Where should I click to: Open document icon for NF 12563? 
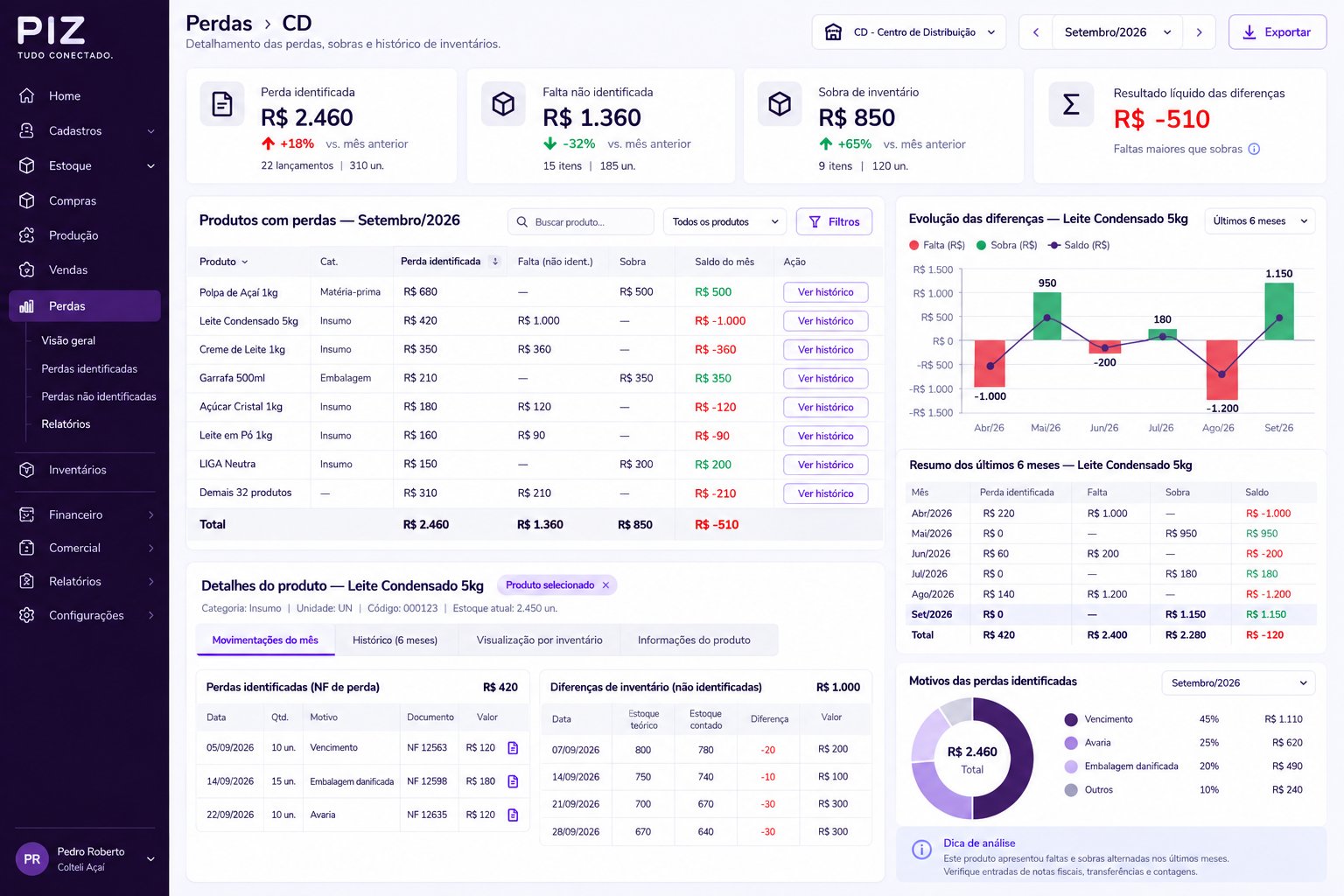point(513,748)
